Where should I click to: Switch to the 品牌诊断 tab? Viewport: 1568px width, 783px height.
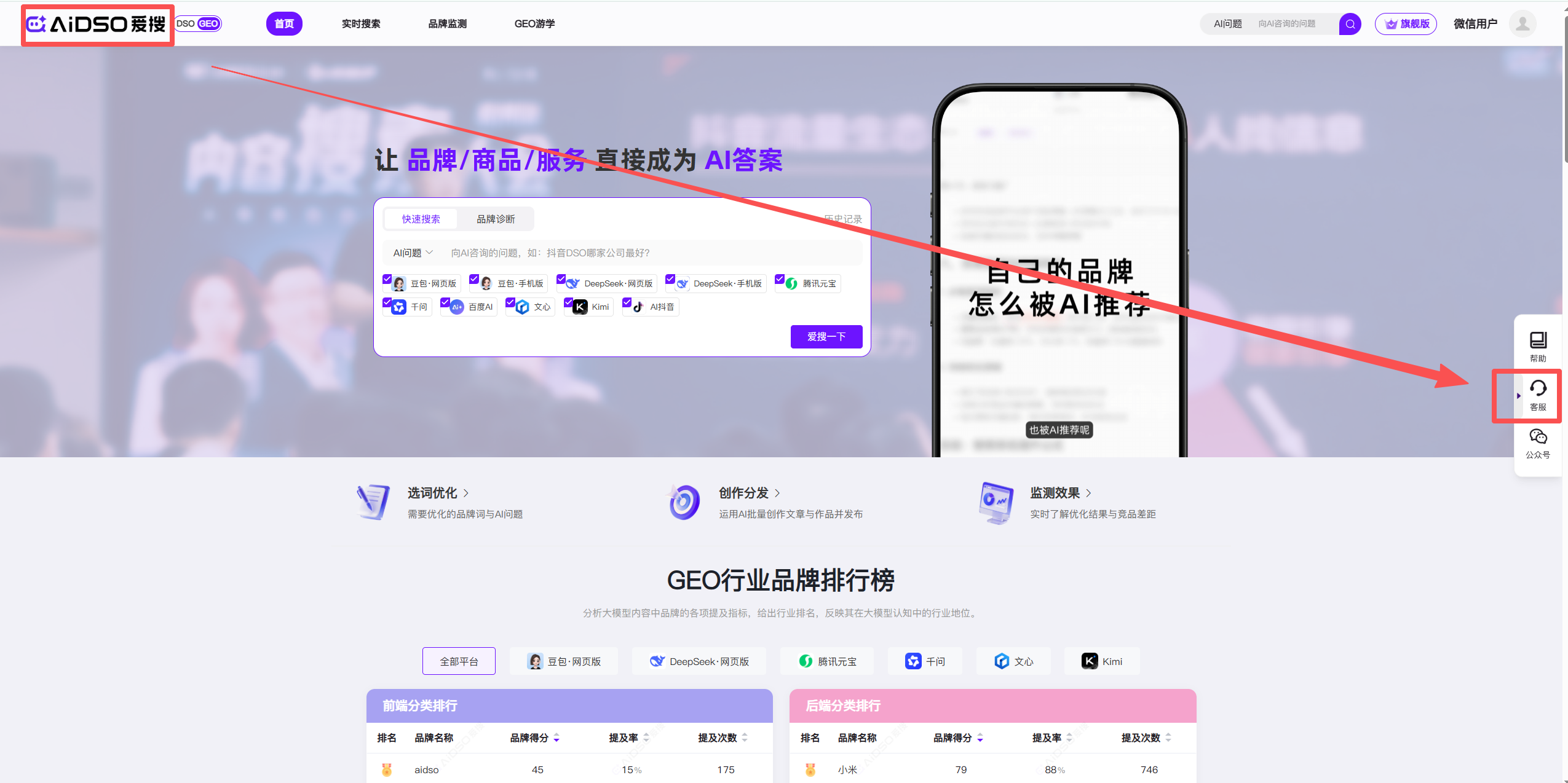tap(496, 219)
